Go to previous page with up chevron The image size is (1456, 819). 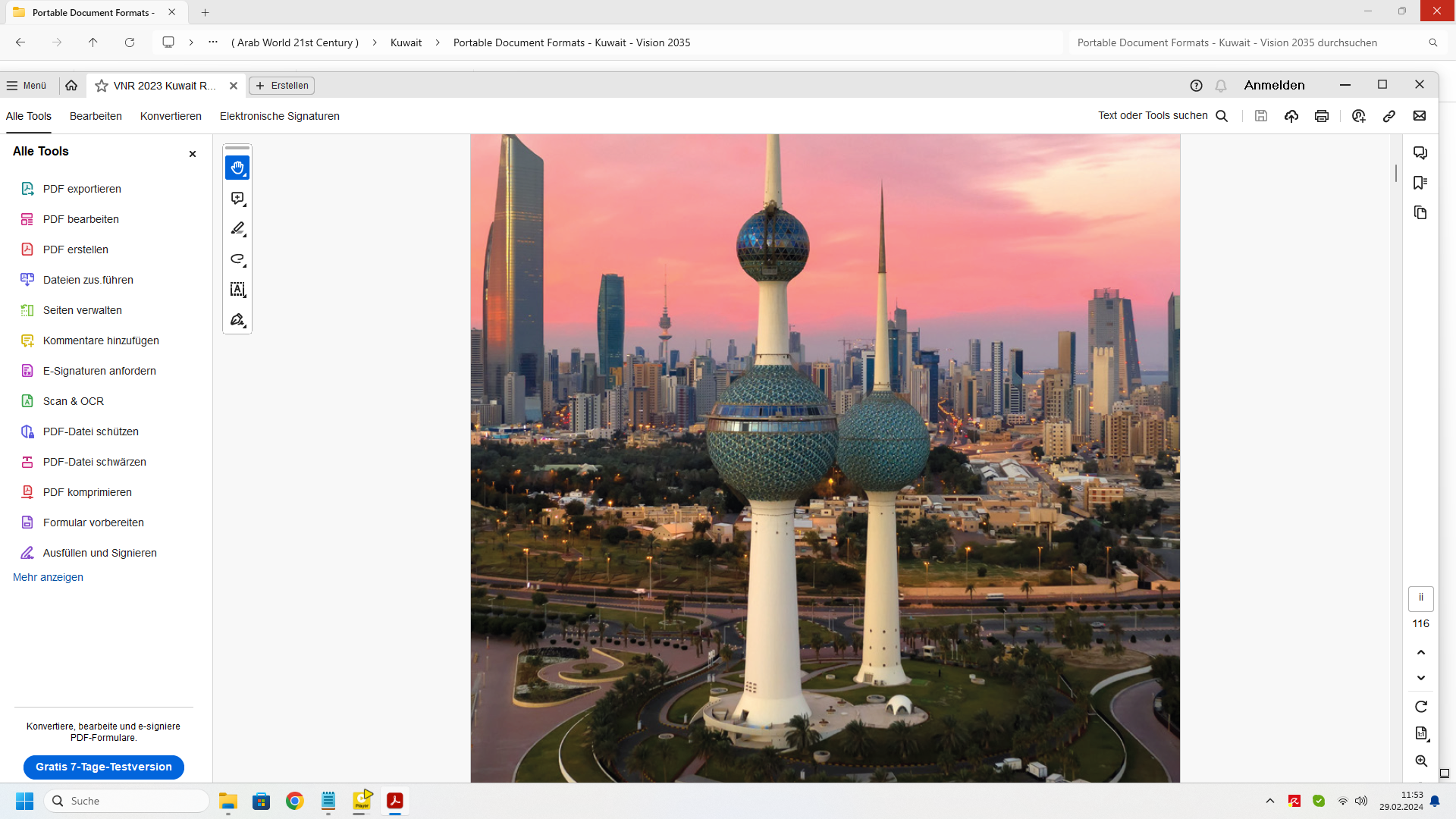click(1421, 652)
